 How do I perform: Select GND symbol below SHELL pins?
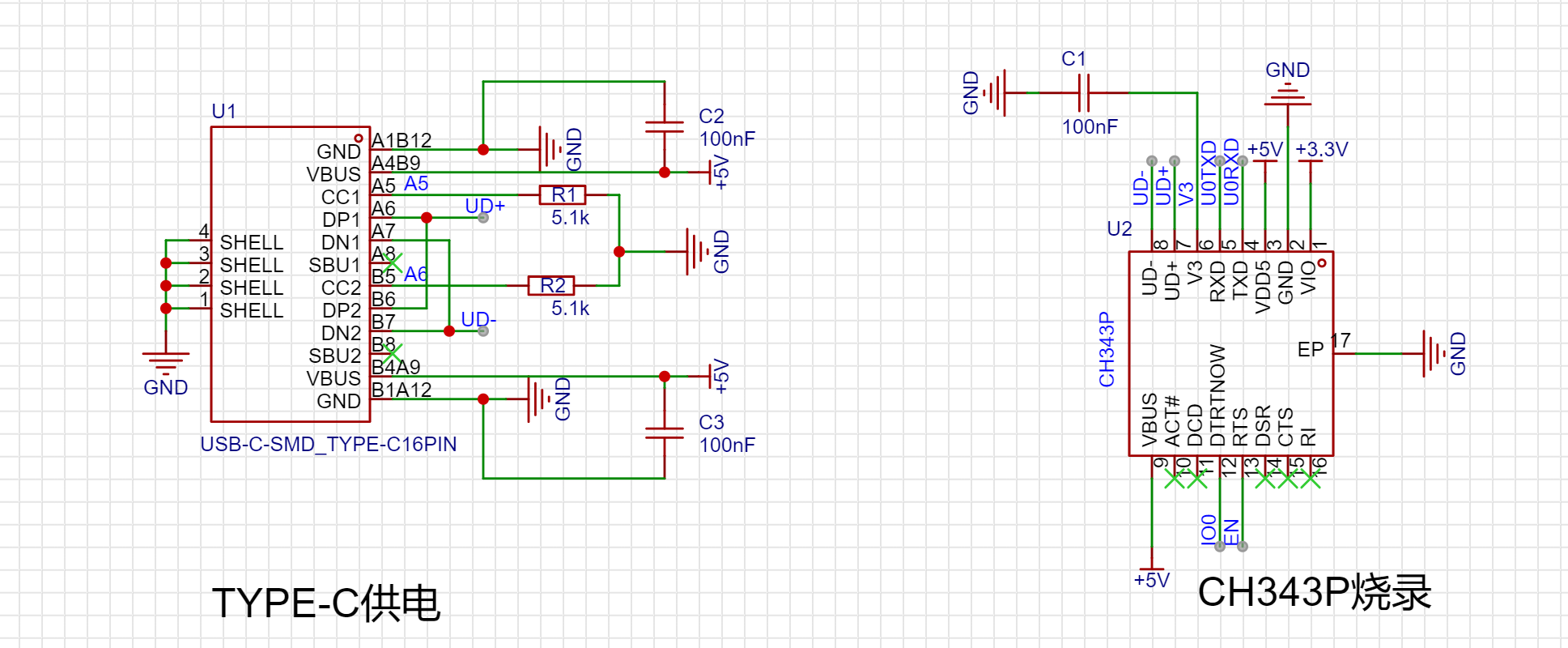(166, 360)
